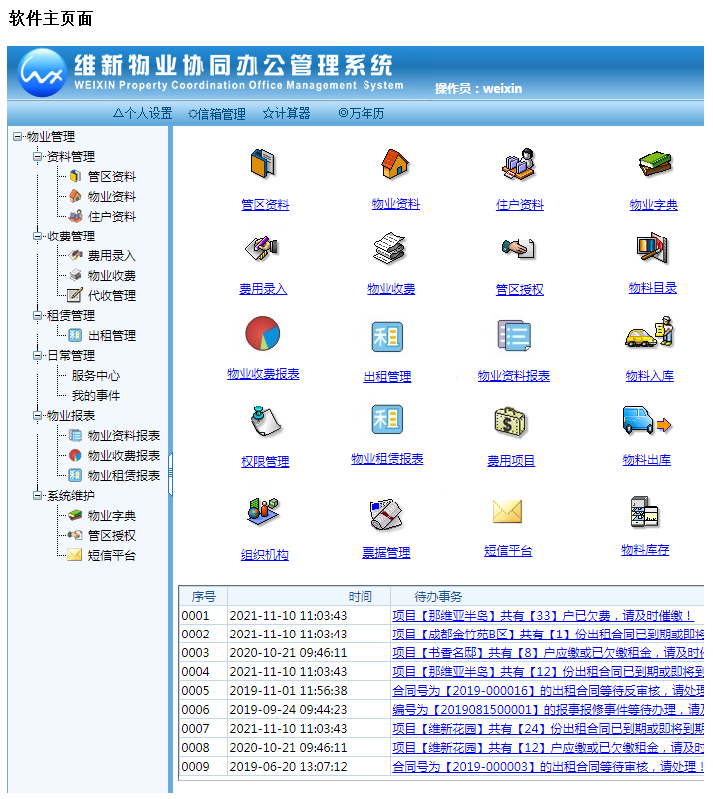Open 计算器 from the top menu bar
Image resolution: width=713 pixels, height=799 pixels.
click(286, 114)
